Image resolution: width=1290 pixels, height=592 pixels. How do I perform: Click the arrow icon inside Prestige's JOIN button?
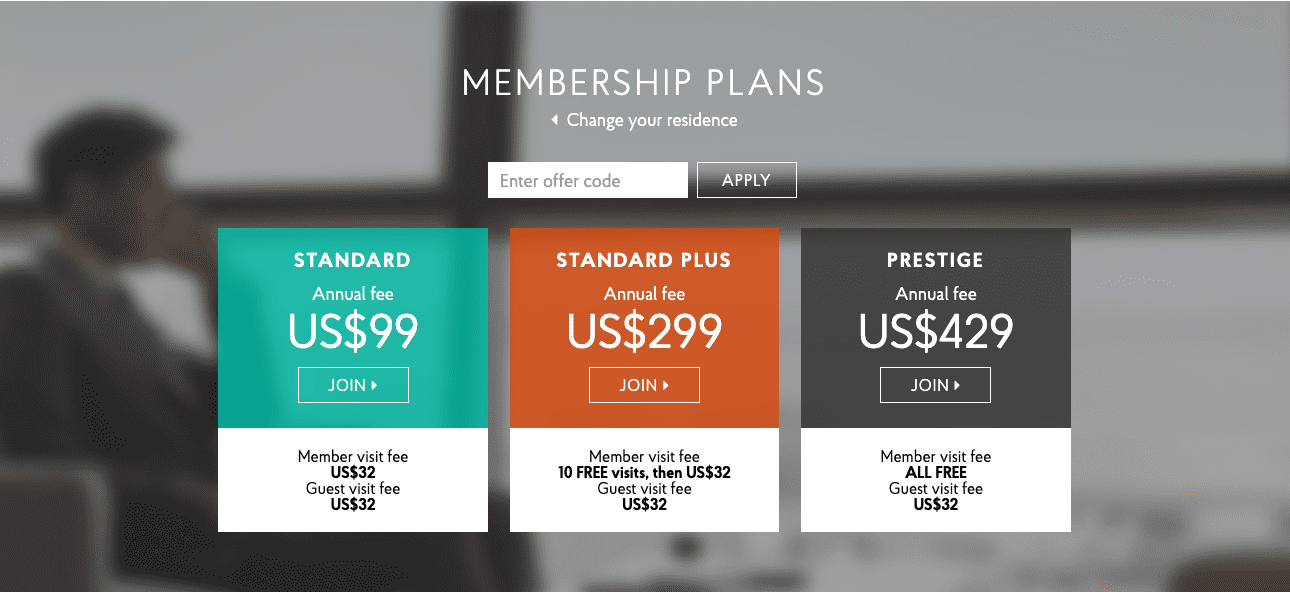click(x=955, y=384)
